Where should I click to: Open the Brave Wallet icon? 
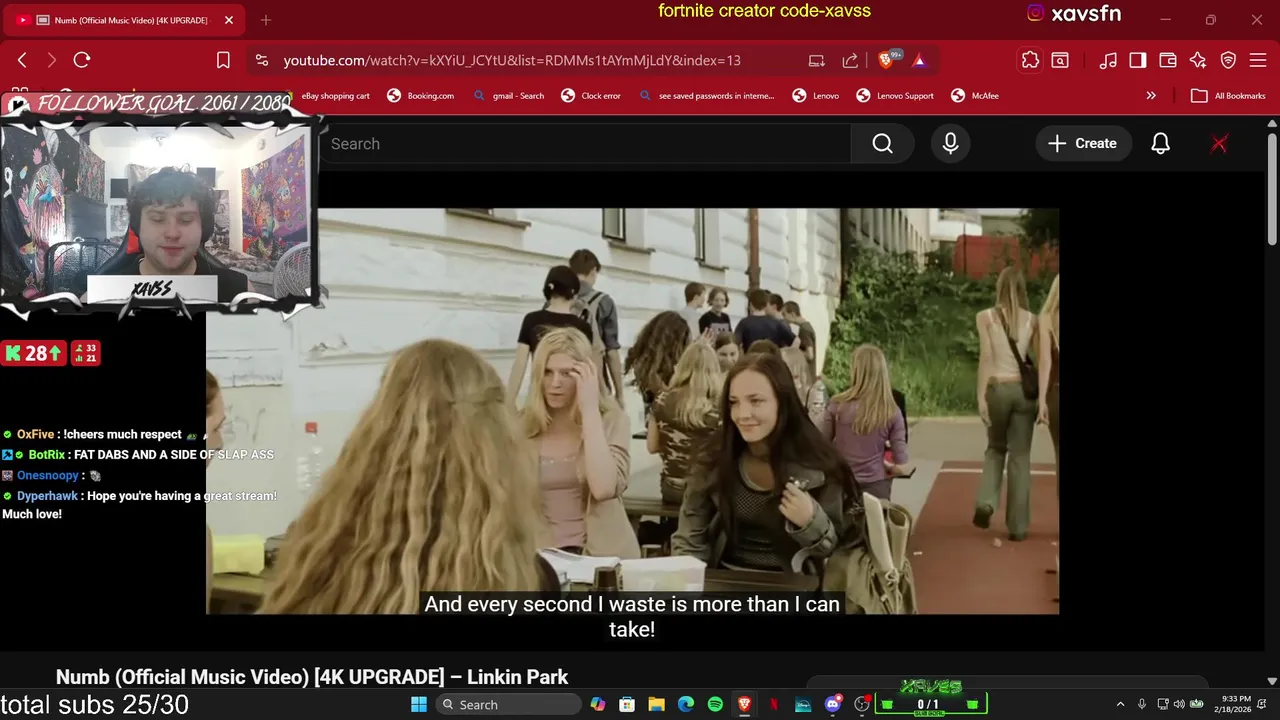(x=1168, y=60)
